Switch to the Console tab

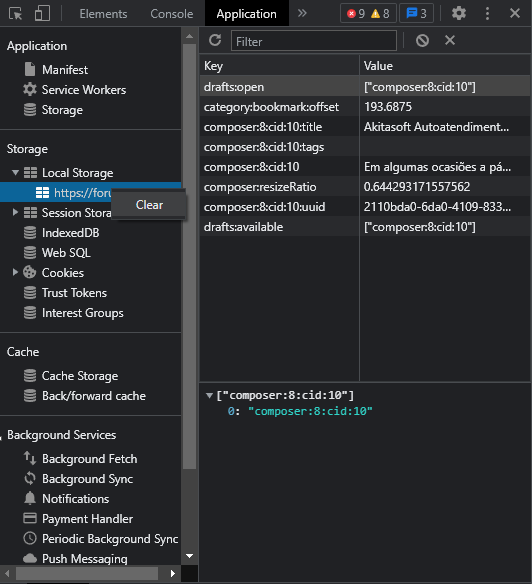point(172,14)
